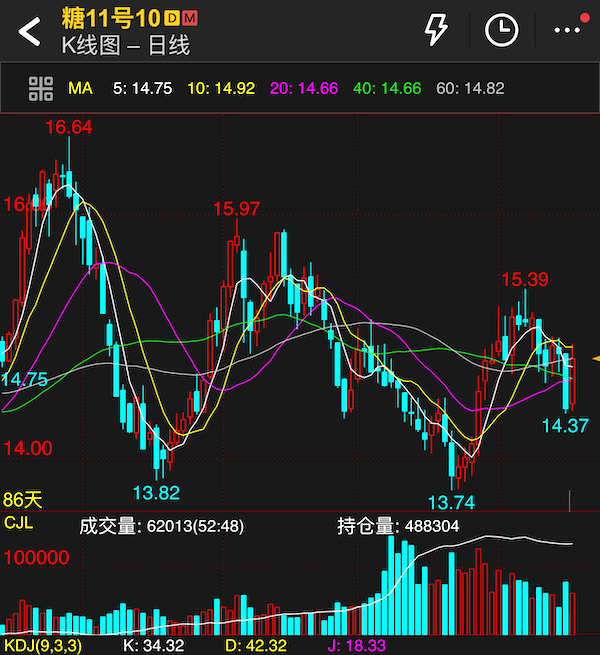Tap the 86天 day-count label
The height and width of the screenshot is (655, 600).
23,500
